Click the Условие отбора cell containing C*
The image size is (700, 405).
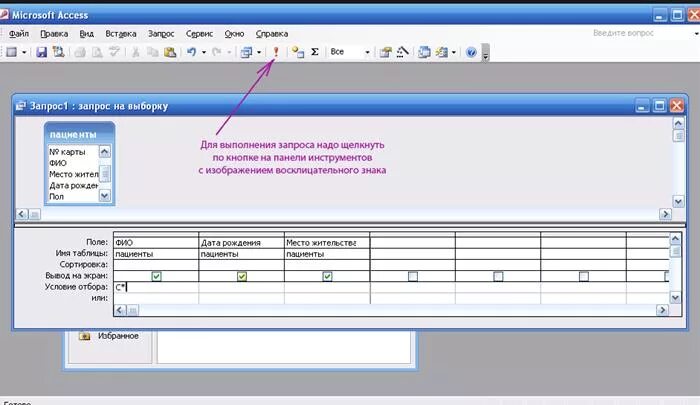pos(156,287)
